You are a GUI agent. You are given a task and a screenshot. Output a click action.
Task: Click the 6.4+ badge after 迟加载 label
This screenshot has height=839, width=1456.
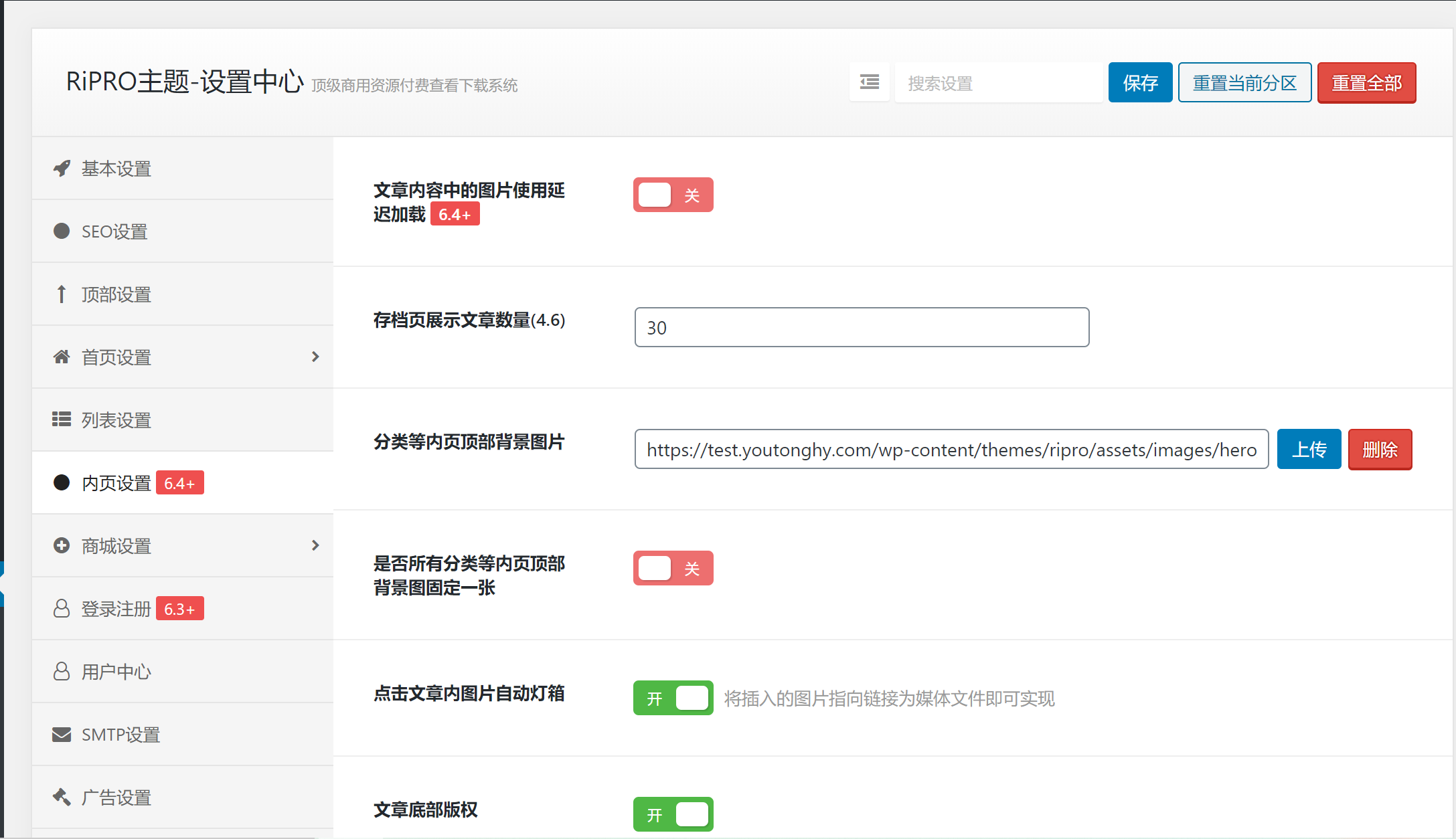point(455,214)
